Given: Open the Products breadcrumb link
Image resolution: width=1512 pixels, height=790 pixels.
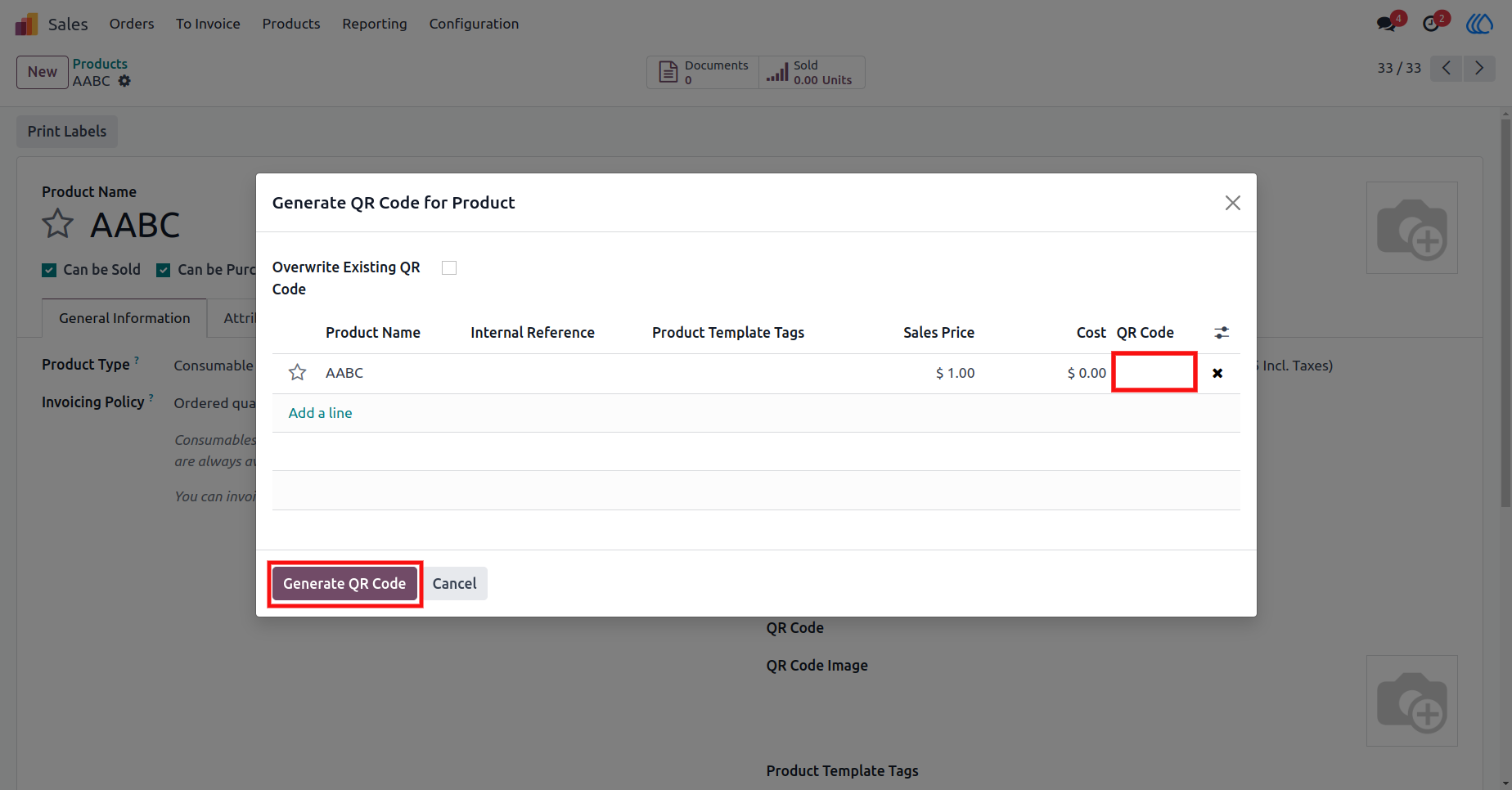Looking at the screenshot, I should click(100, 64).
